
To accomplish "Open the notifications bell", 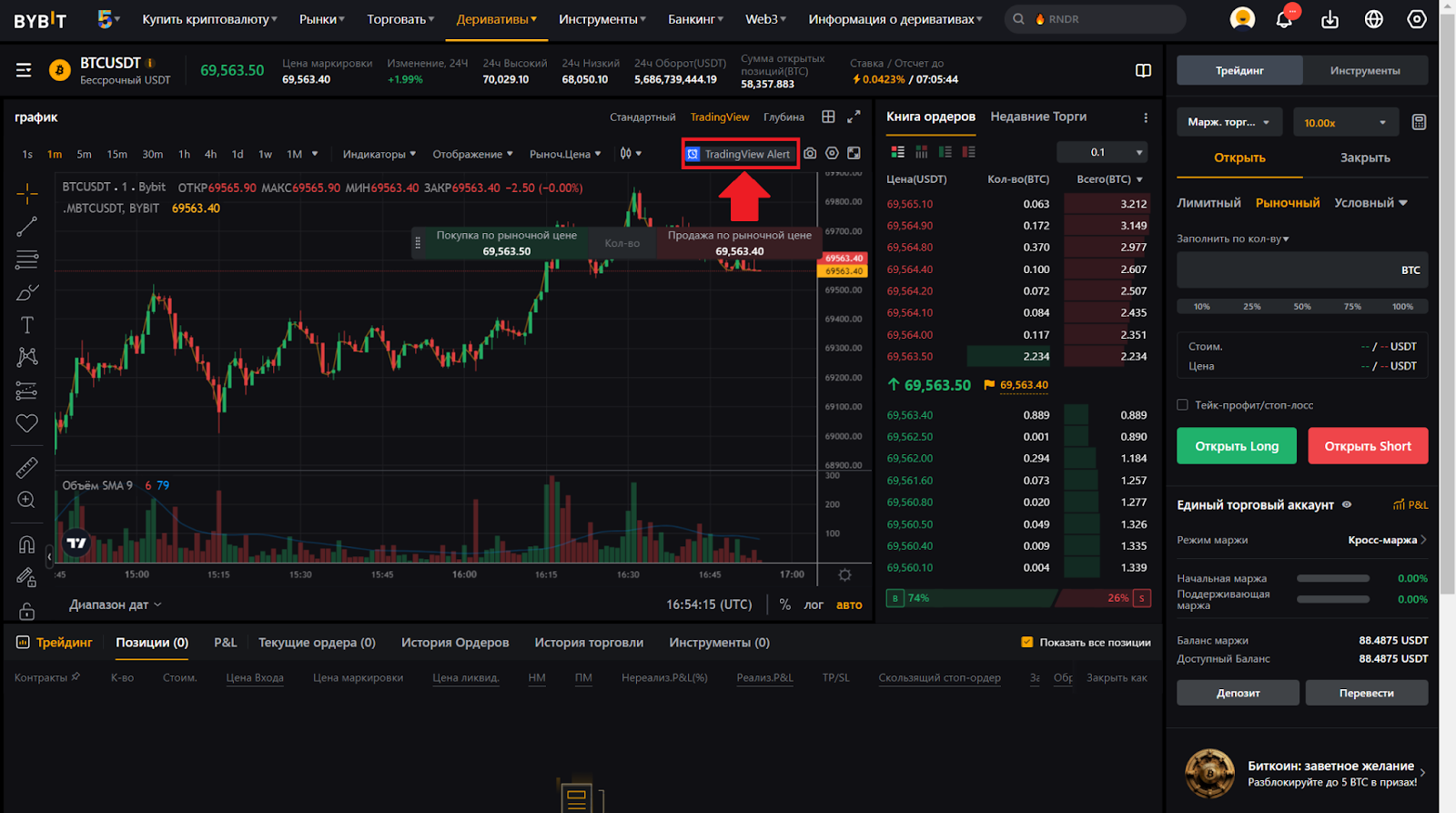I will (x=1284, y=19).
